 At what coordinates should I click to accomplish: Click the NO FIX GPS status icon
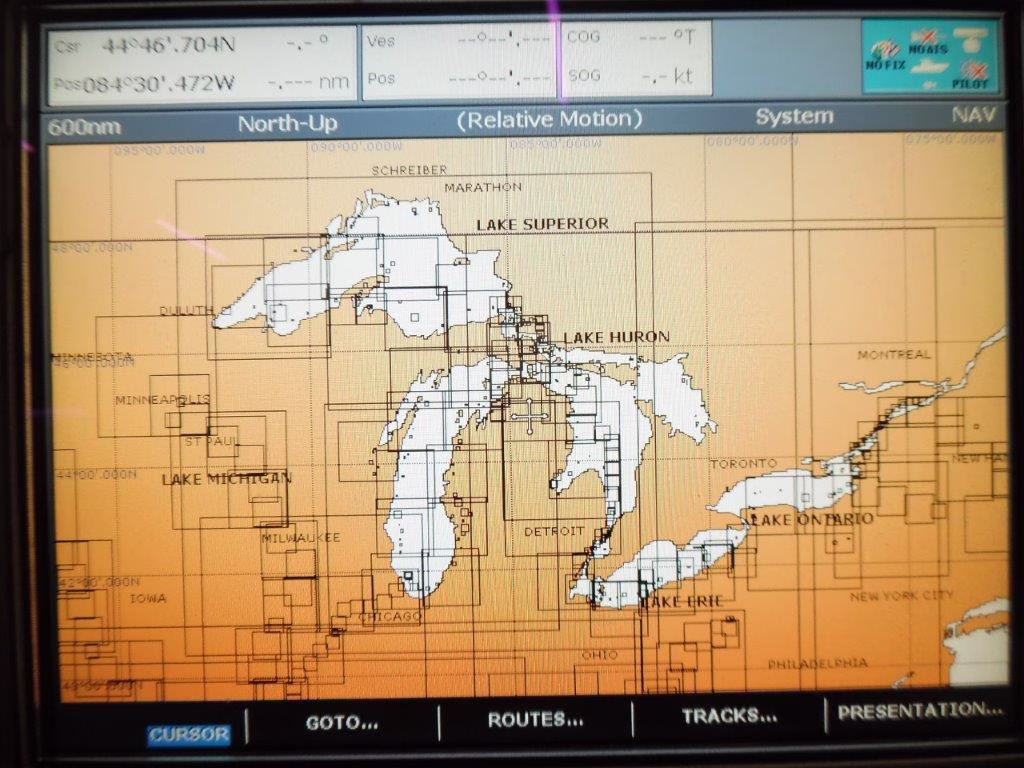click(x=884, y=54)
